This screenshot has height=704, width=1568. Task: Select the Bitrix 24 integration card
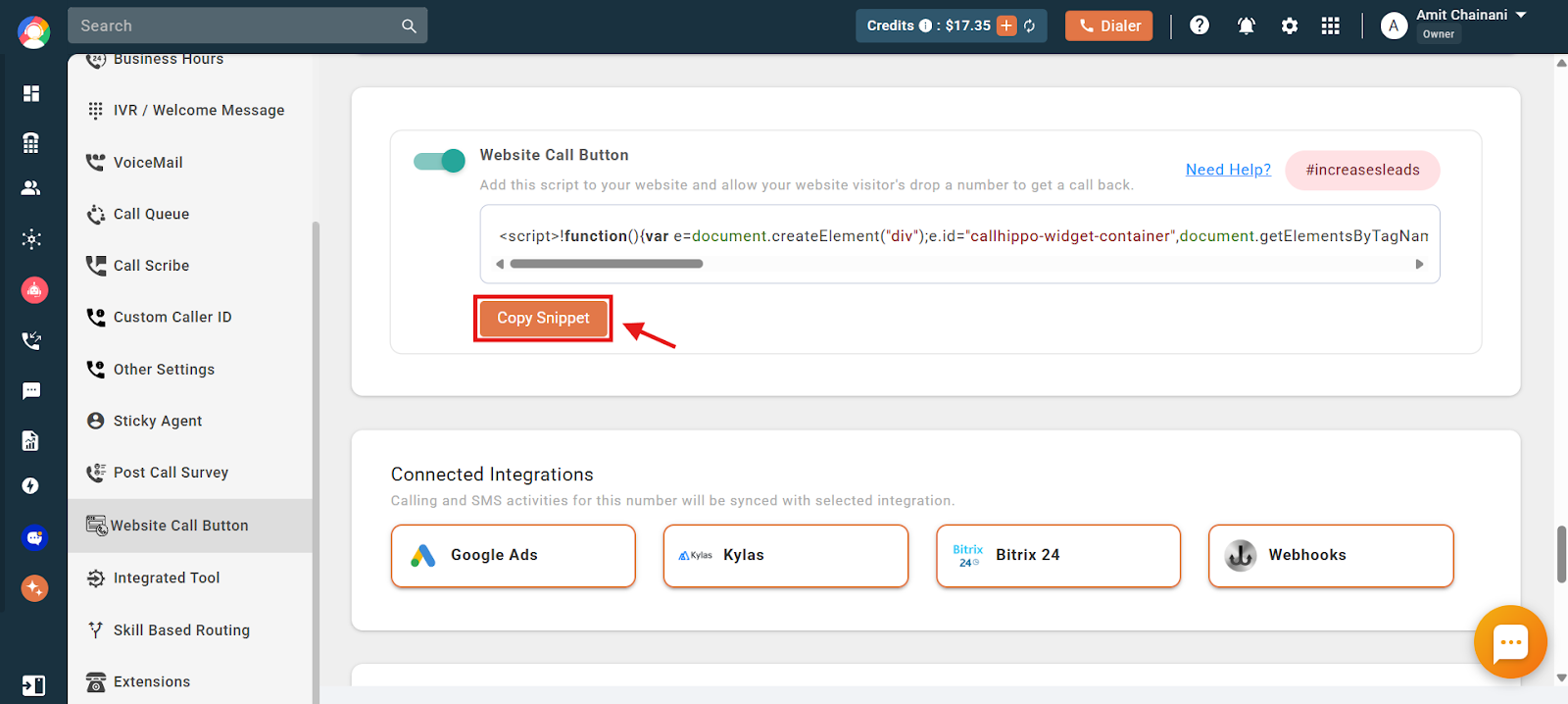pos(1058,556)
